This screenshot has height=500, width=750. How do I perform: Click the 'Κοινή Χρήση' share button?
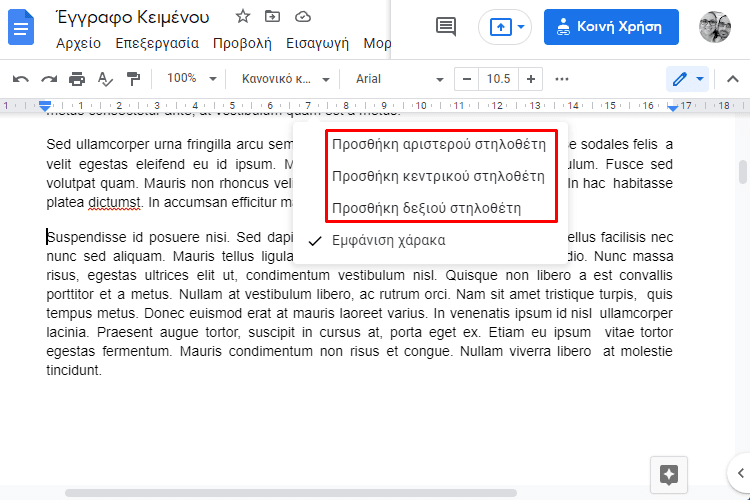click(x=611, y=27)
